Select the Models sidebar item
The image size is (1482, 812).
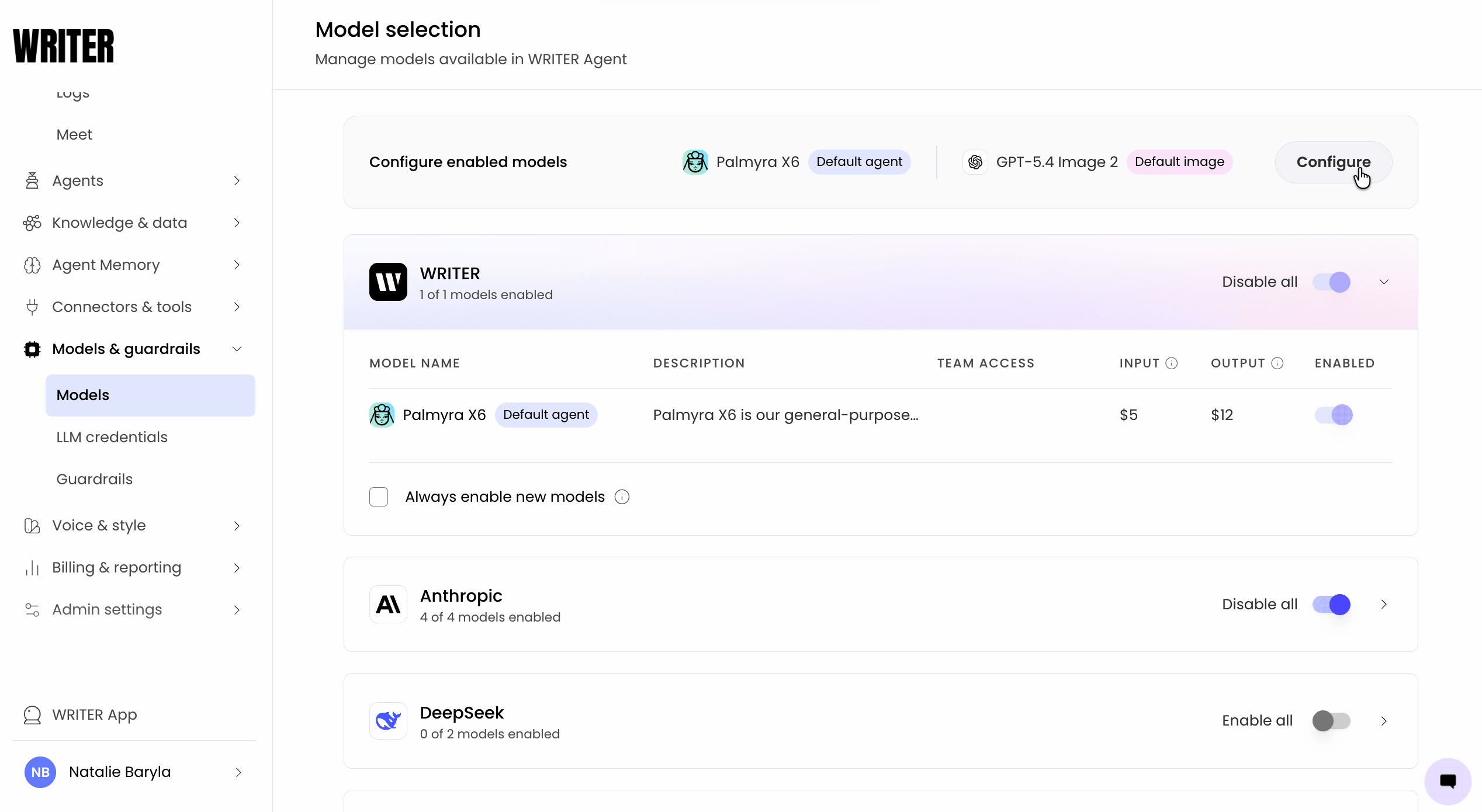(150, 395)
